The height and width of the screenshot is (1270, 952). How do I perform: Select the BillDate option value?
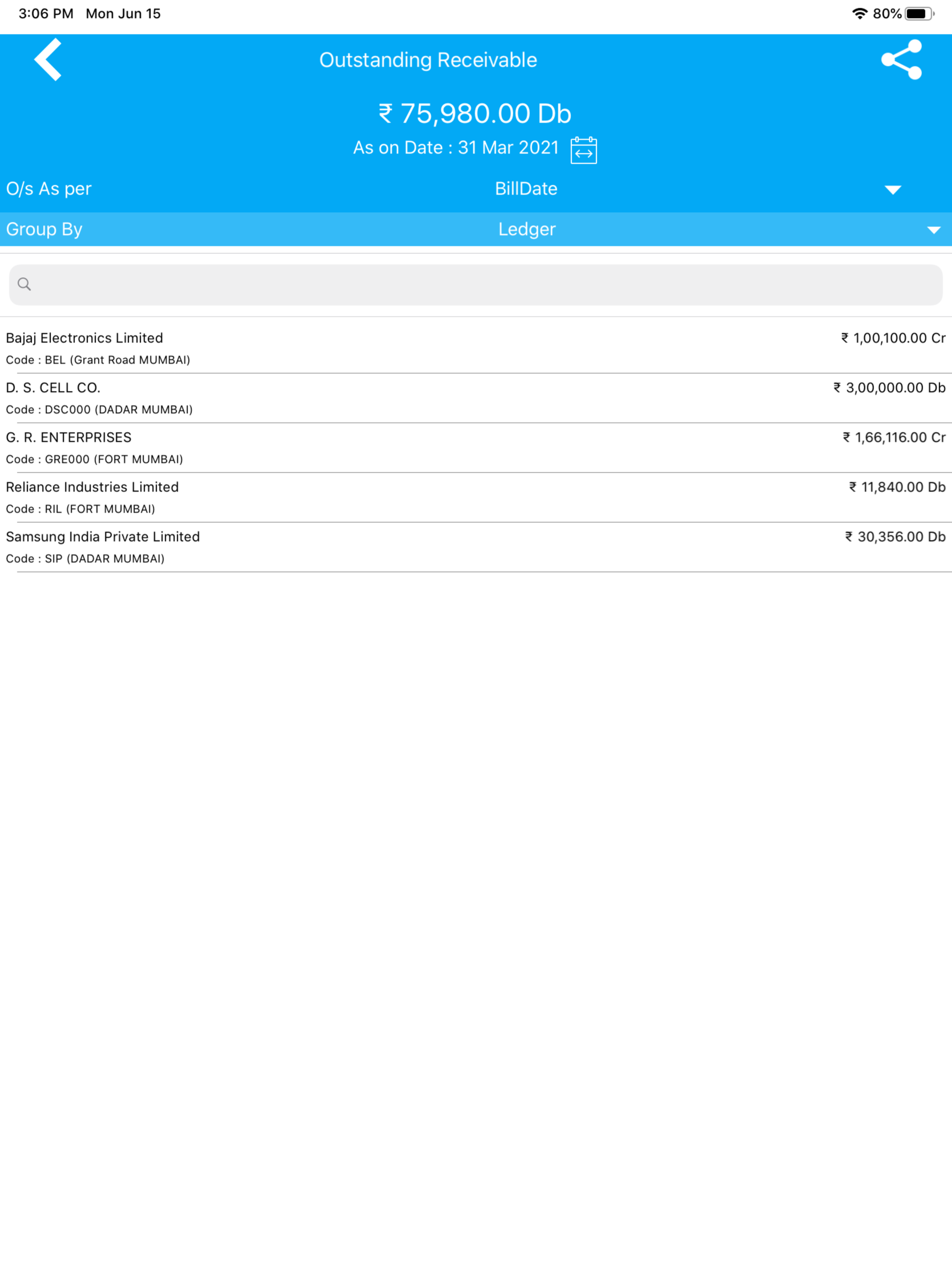pyautogui.click(x=526, y=189)
